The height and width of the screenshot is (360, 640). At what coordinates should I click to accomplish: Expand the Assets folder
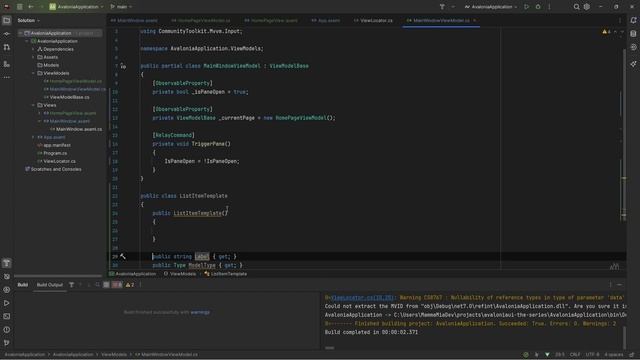pos(33,57)
